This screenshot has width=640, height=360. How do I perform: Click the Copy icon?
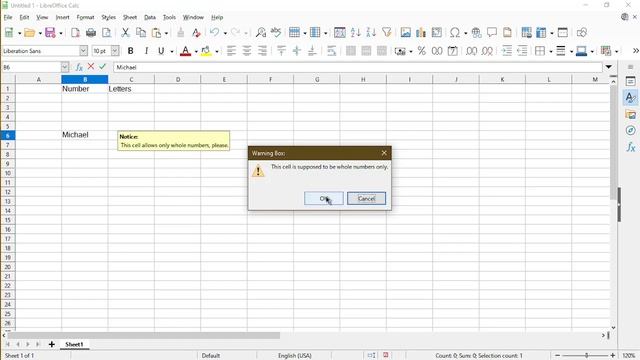[141, 33]
